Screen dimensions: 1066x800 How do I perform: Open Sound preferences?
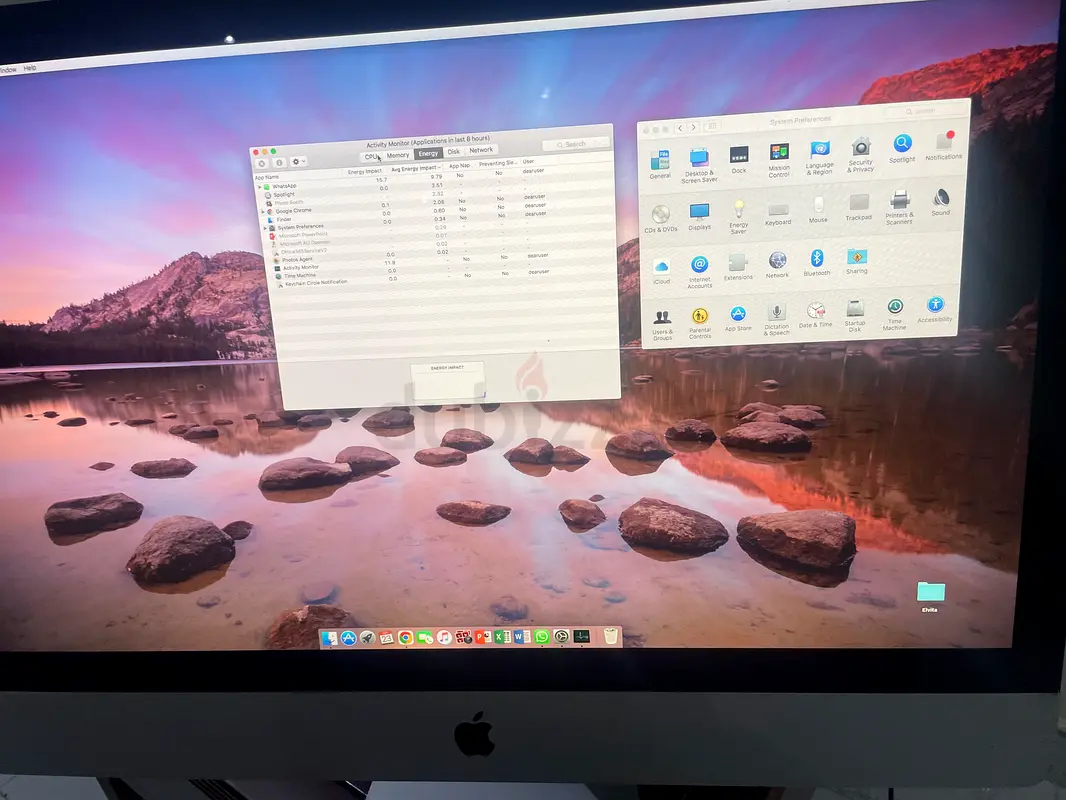click(941, 202)
